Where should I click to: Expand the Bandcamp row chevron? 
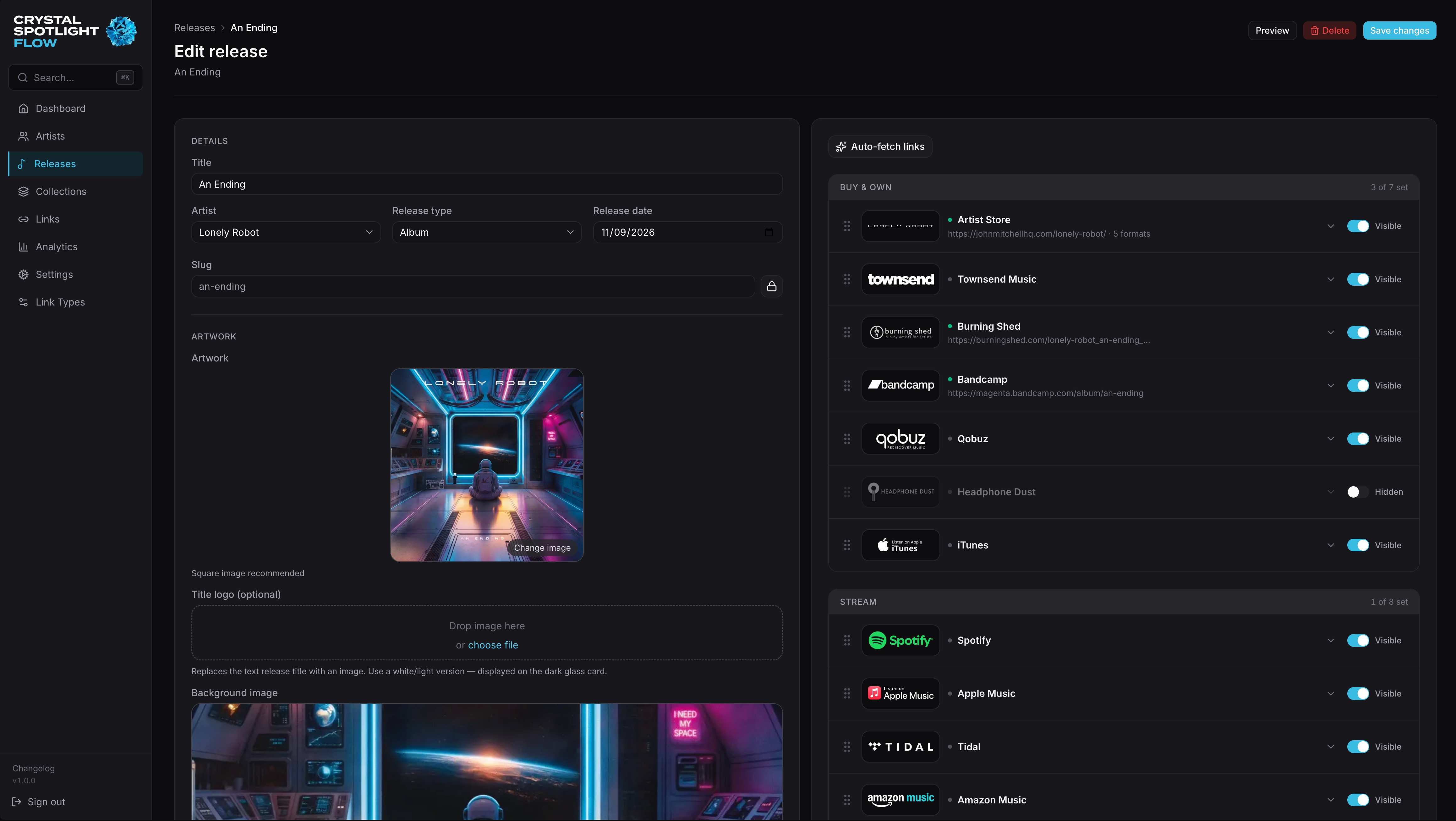(x=1331, y=386)
